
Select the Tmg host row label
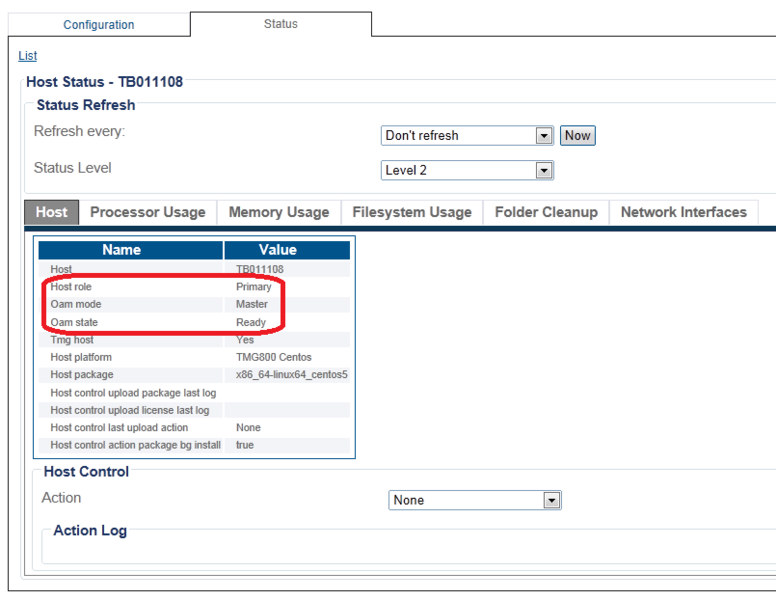point(72,340)
